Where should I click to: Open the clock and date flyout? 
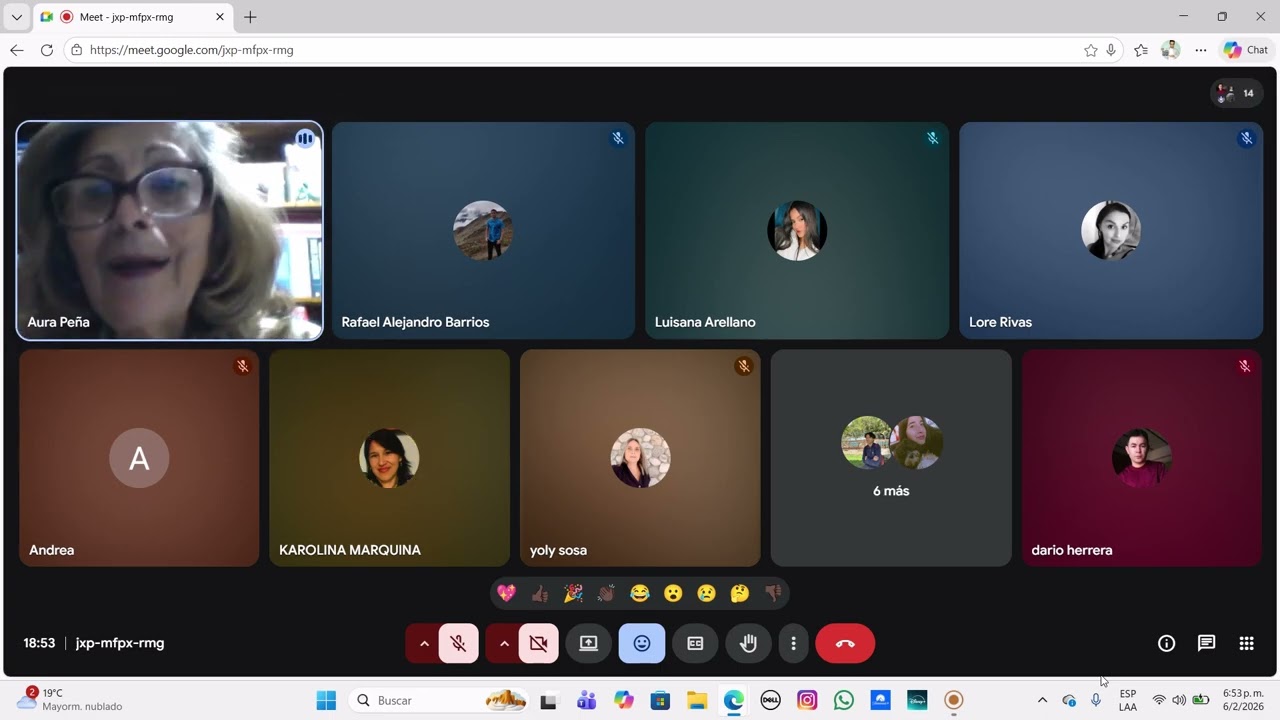pos(1243,700)
